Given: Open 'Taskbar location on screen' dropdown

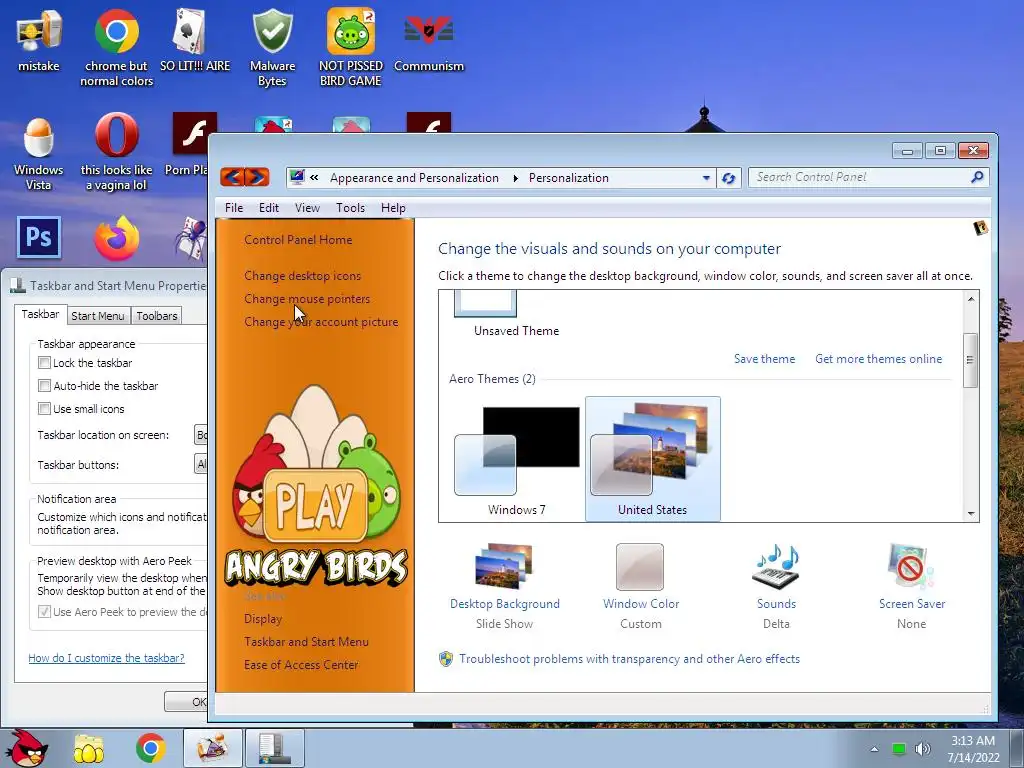Looking at the screenshot, I should [x=201, y=435].
